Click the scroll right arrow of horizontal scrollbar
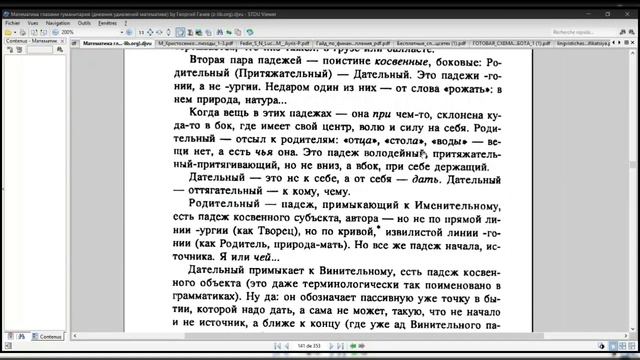This screenshot has width=640, height=360. coord(626,336)
